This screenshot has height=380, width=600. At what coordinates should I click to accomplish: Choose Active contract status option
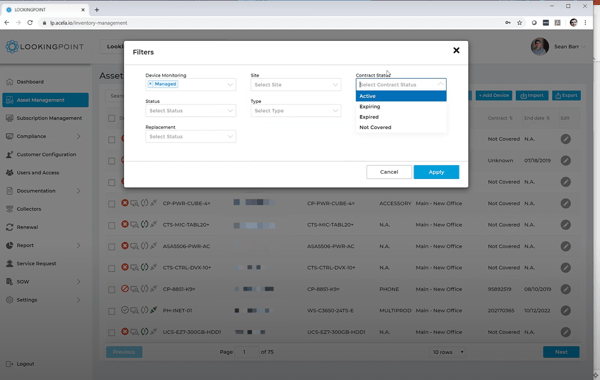tap(401, 96)
